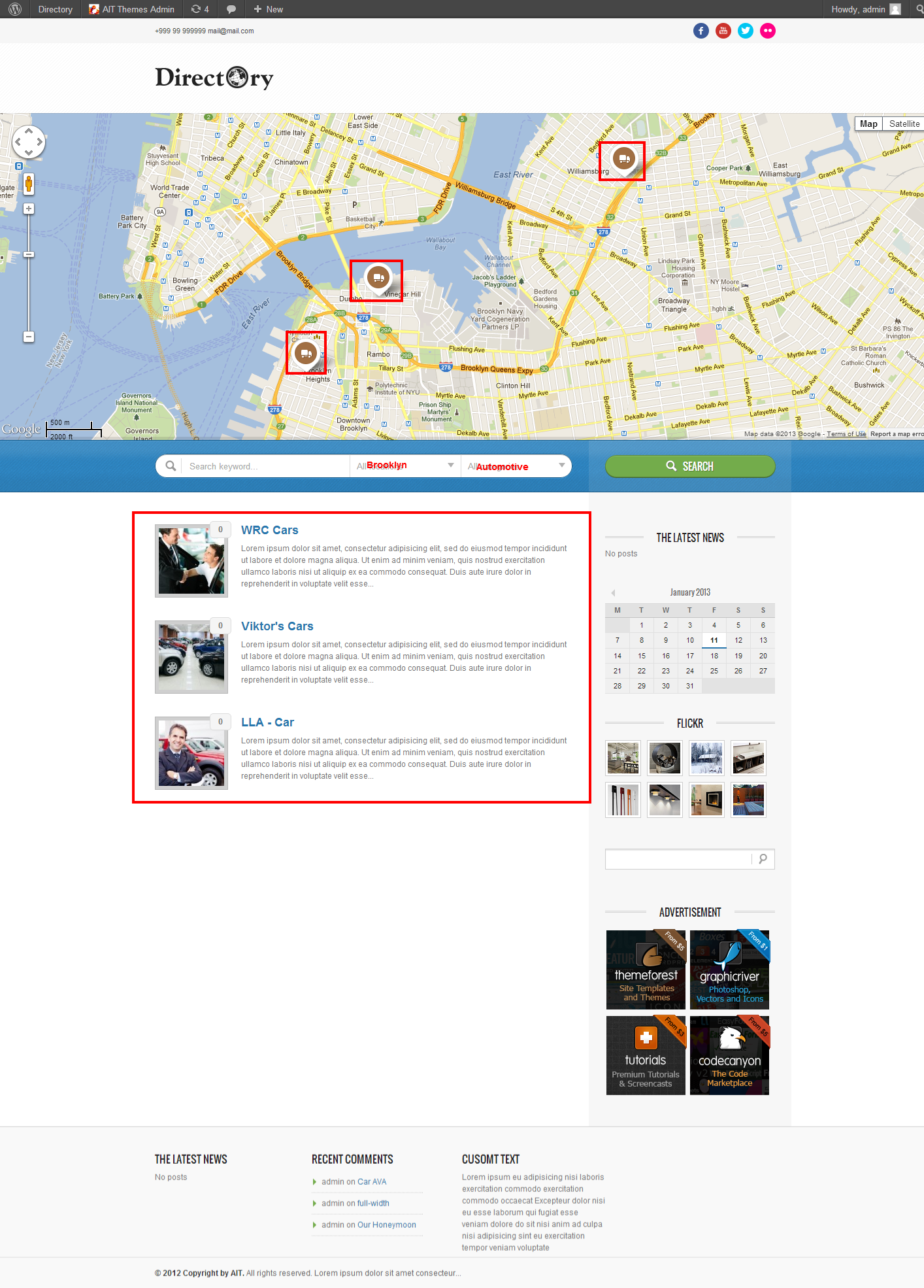This screenshot has width=924, height=1288.
Task: Expand the Automotive category dropdown
Action: [516, 466]
